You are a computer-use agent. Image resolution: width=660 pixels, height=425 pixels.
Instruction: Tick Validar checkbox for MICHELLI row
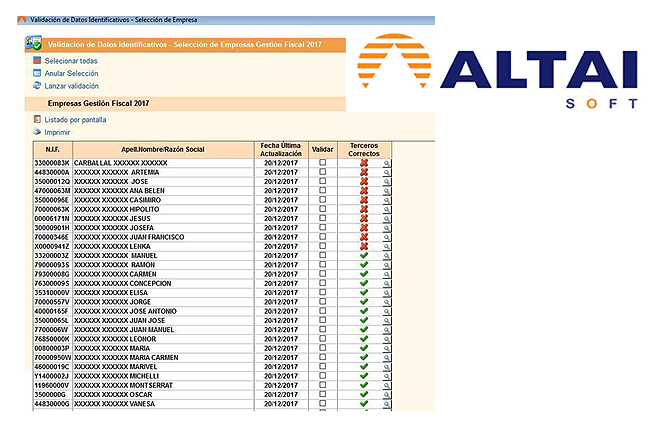[322, 375]
